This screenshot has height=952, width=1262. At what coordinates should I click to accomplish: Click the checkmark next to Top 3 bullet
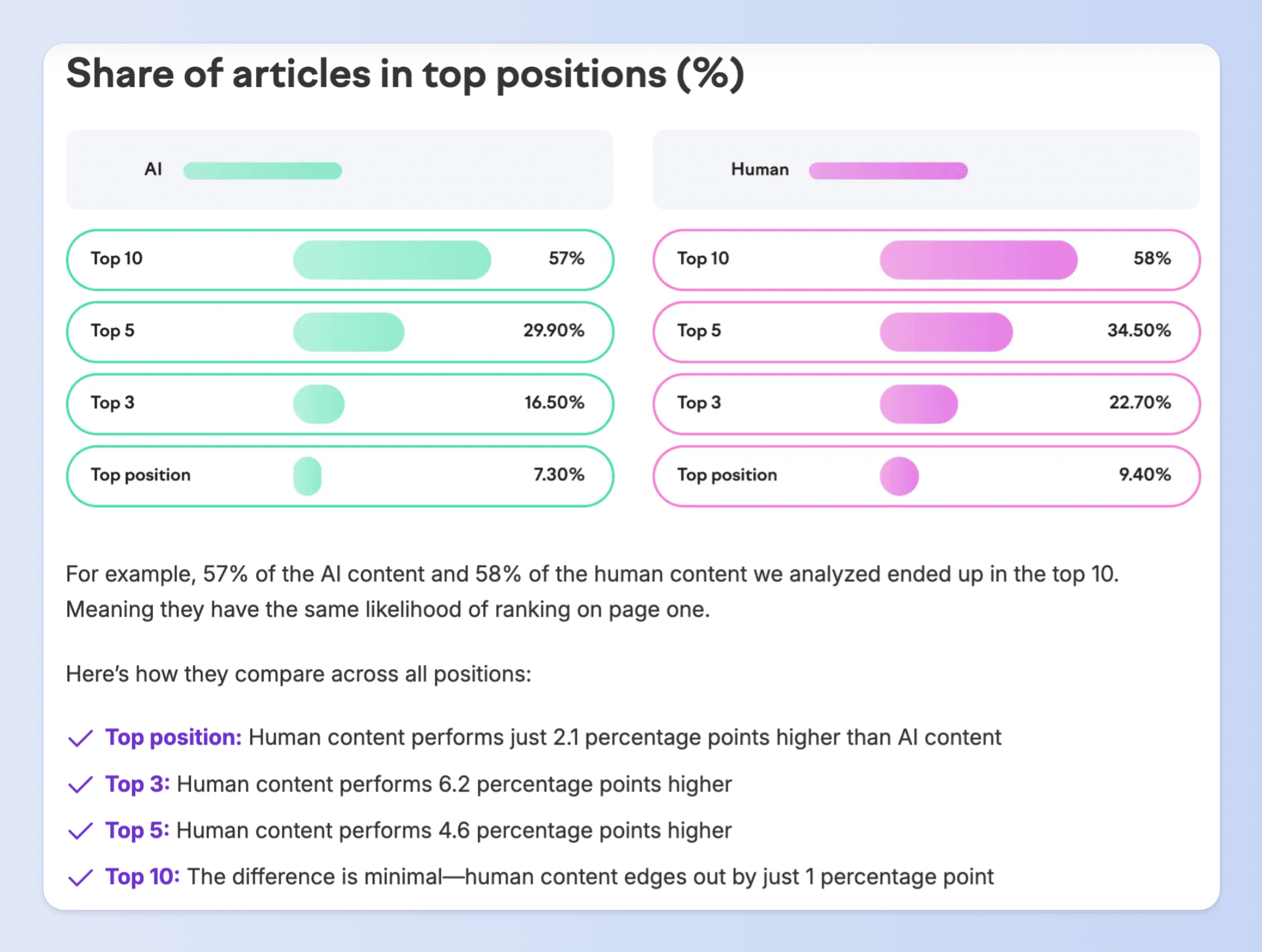(x=80, y=785)
